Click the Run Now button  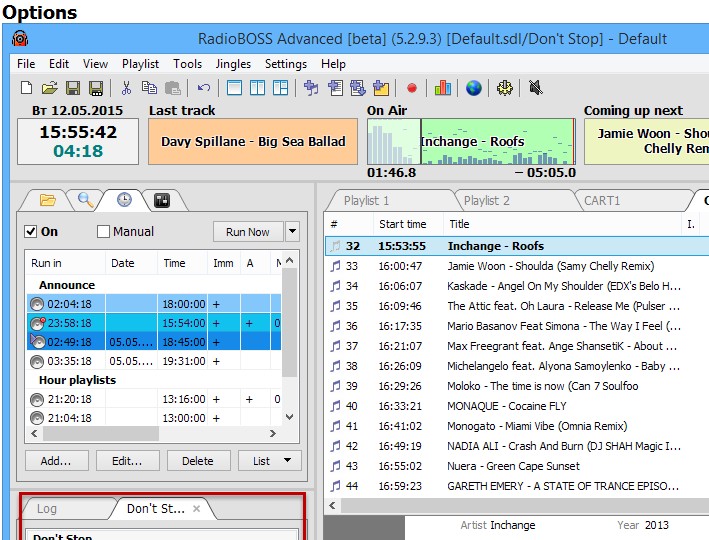(248, 232)
